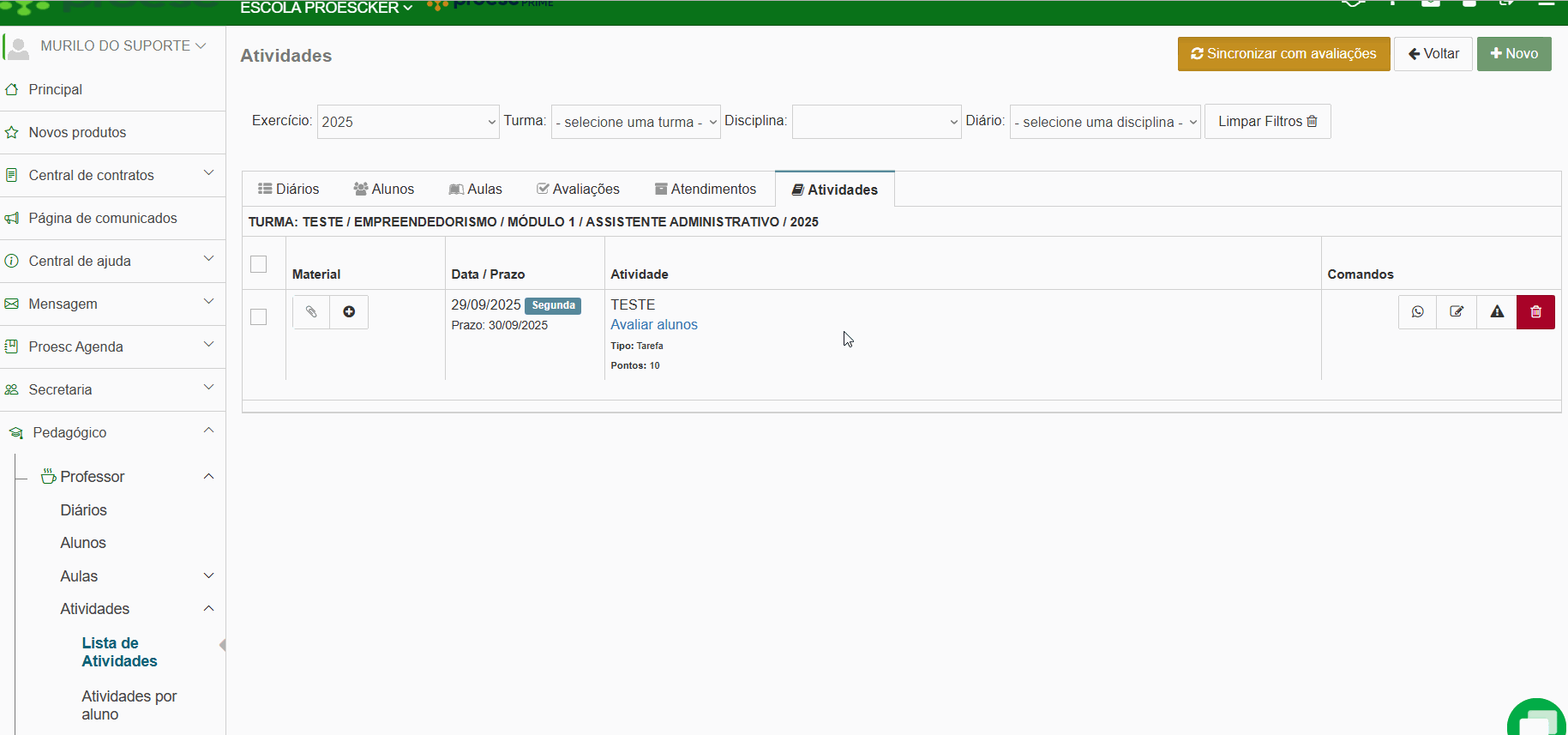1568x735 pixels.
Task: Open the Diário discipline dropdown
Action: (1105, 122)
